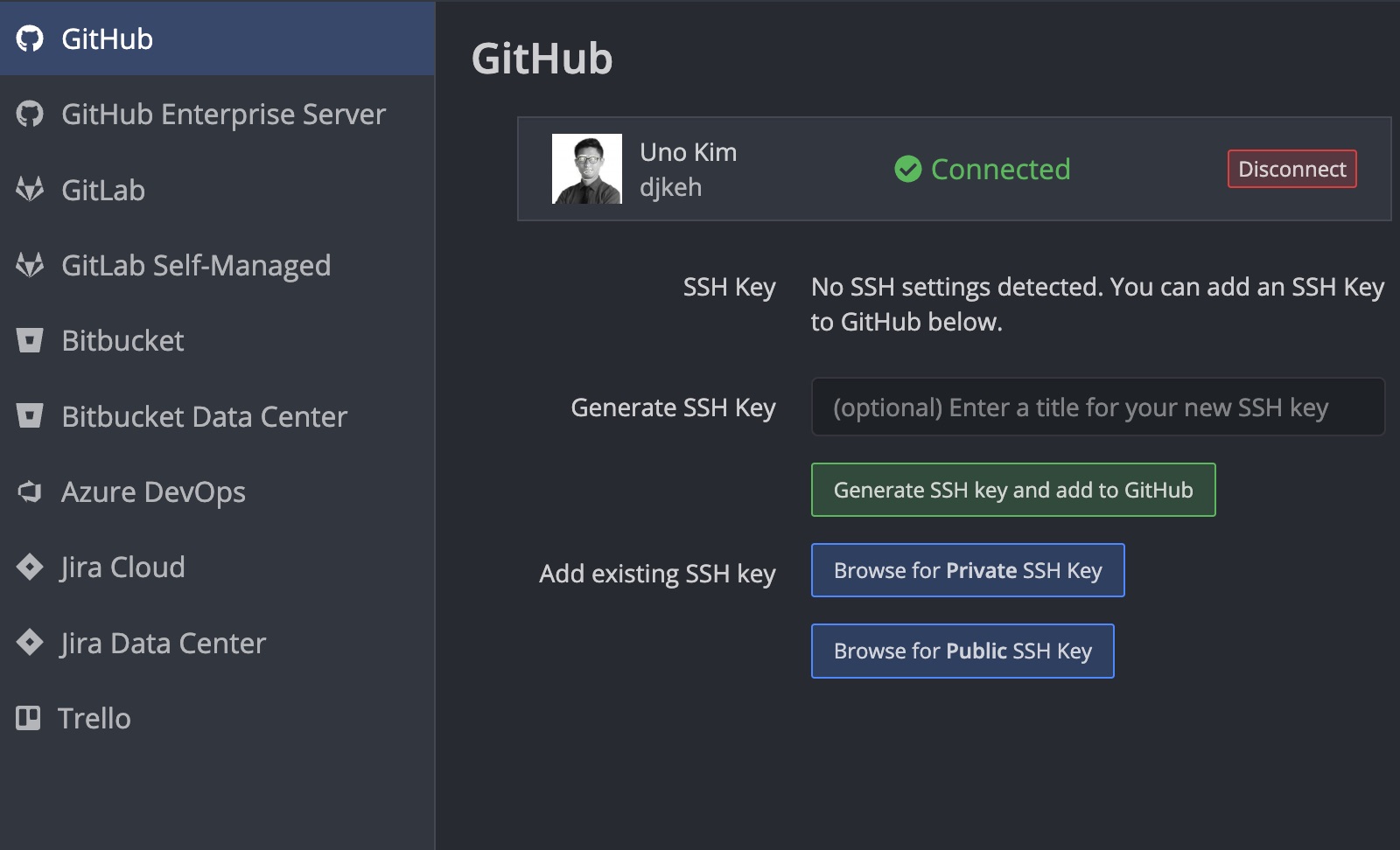Switch to Bitbucket integration settings
The image size is (1400, 850).
122,340
